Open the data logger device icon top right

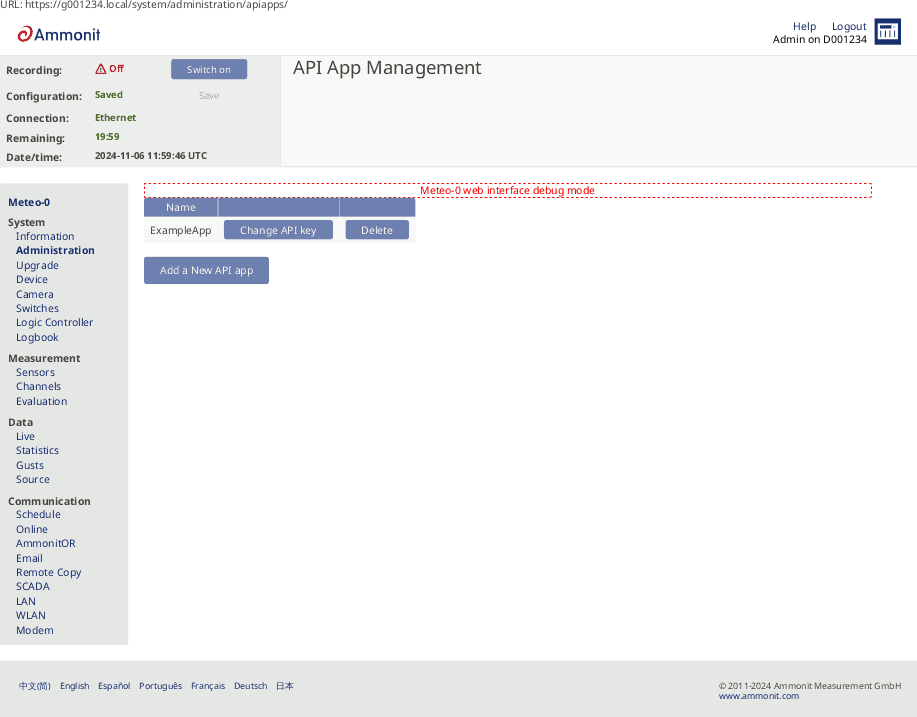tap(886, 31)
